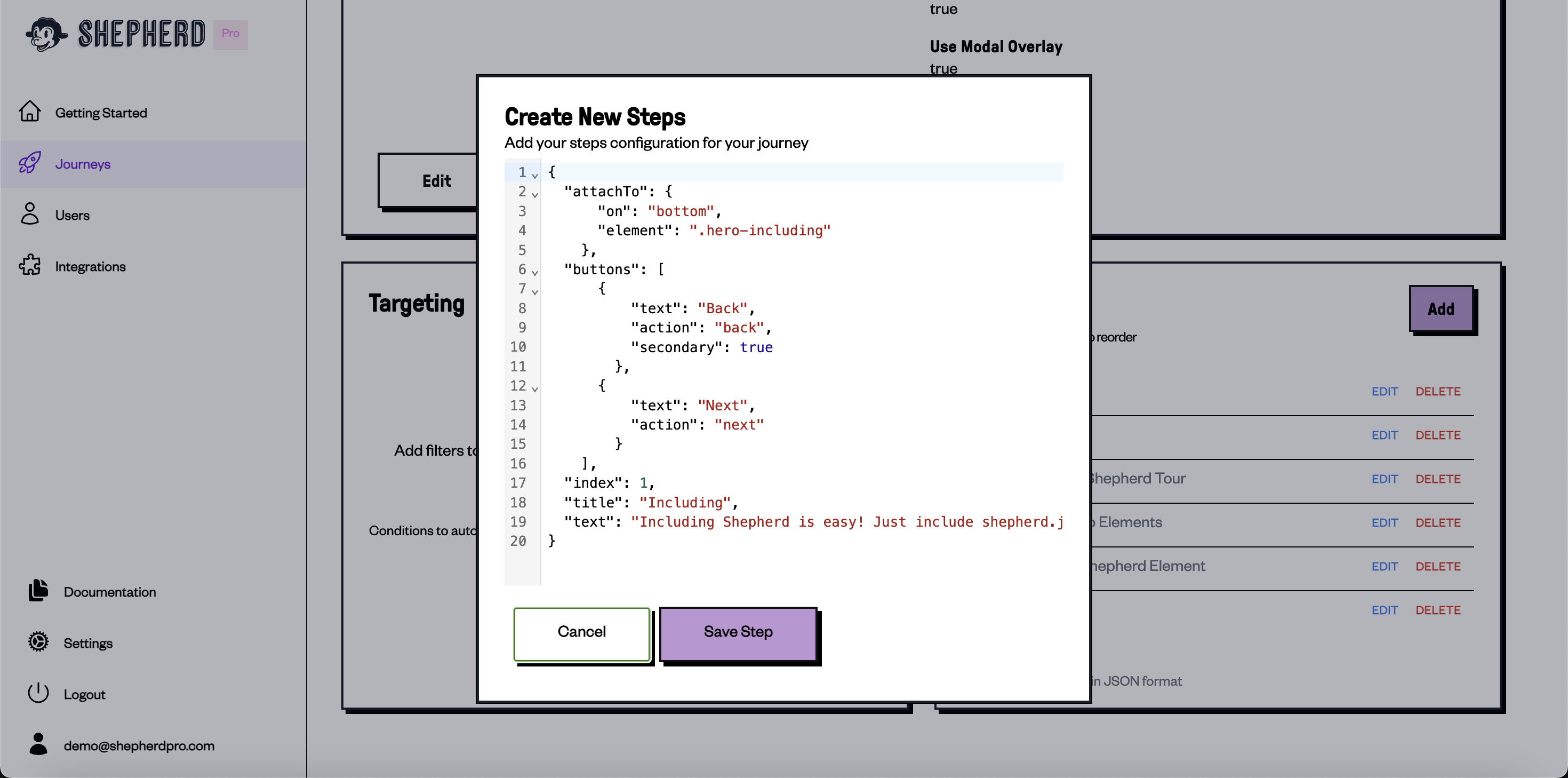The image size is (1568, 778).
Task: Click the Pro badge next to logo
Action: [x=230, y=34]
